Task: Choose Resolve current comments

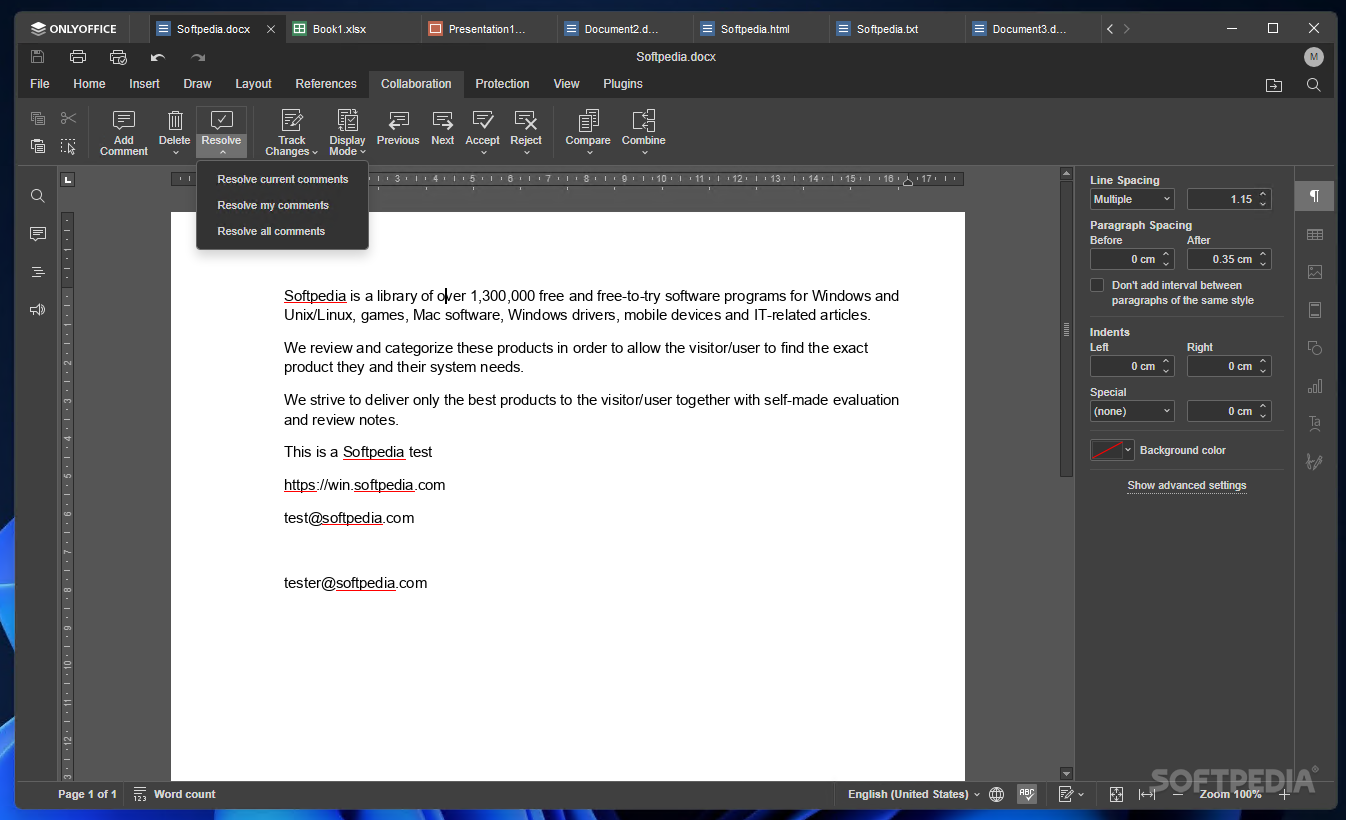Action: 283,179
